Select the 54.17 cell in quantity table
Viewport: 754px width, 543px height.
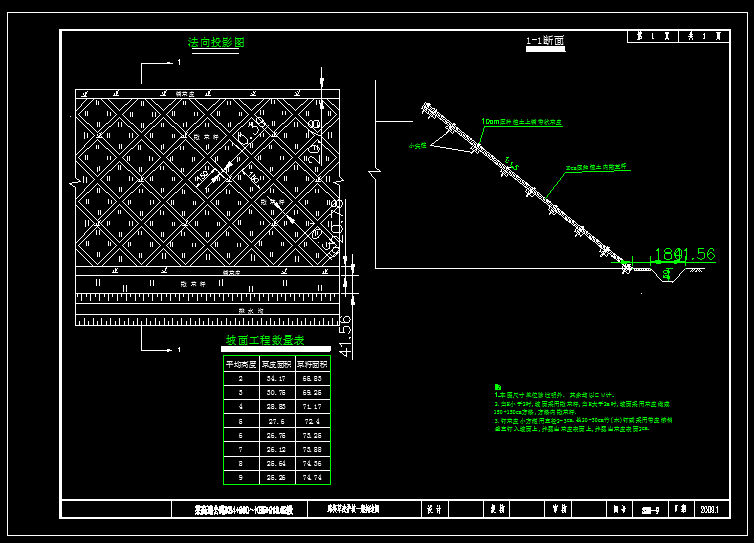coord(277,379)
